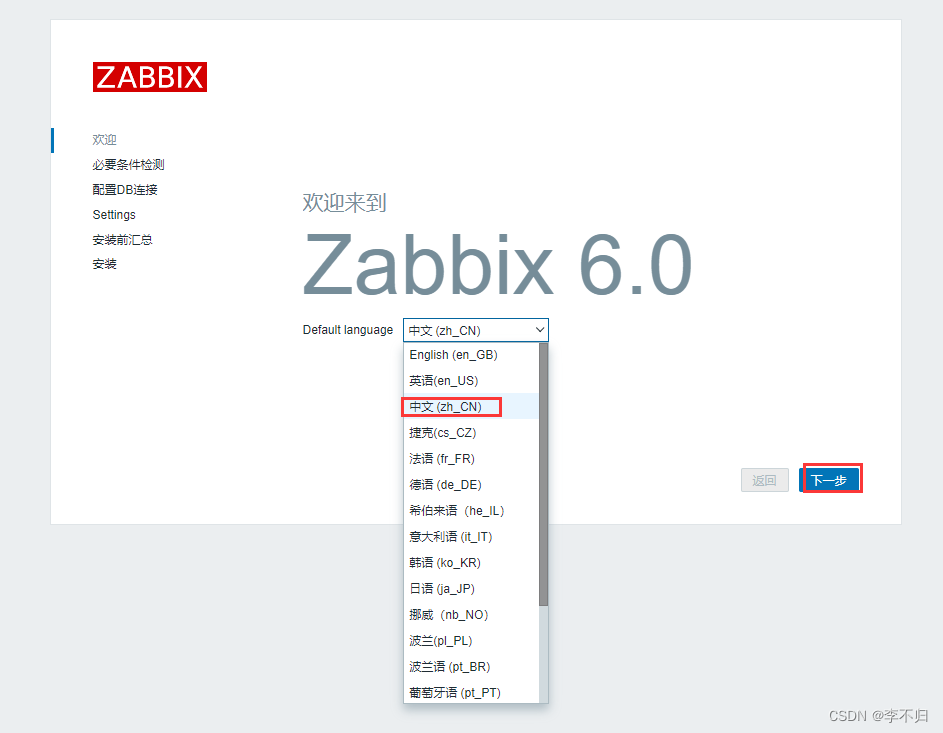Choose 日语 (ja_JP) language
The image size is (943, 733).
click(x=471, y=588)
